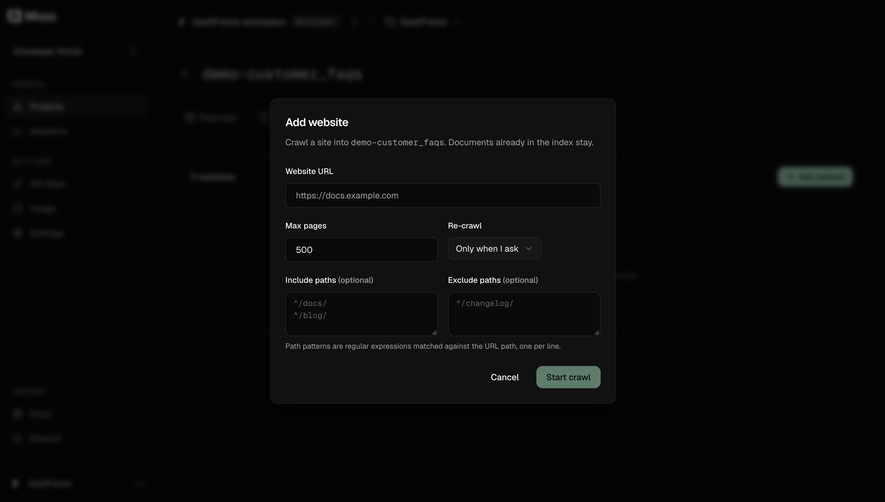Click the 'Path patterns are regular expressions' helper text
Screen dimensions: 885x502
pos(423,346)
